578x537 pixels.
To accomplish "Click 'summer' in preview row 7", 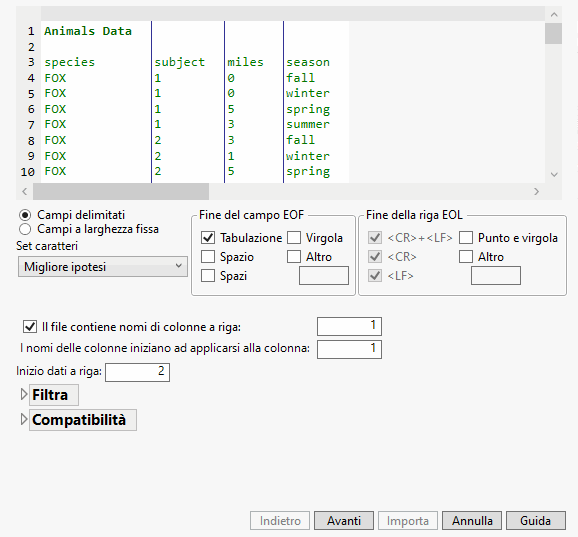I will (x=308, y=124).
